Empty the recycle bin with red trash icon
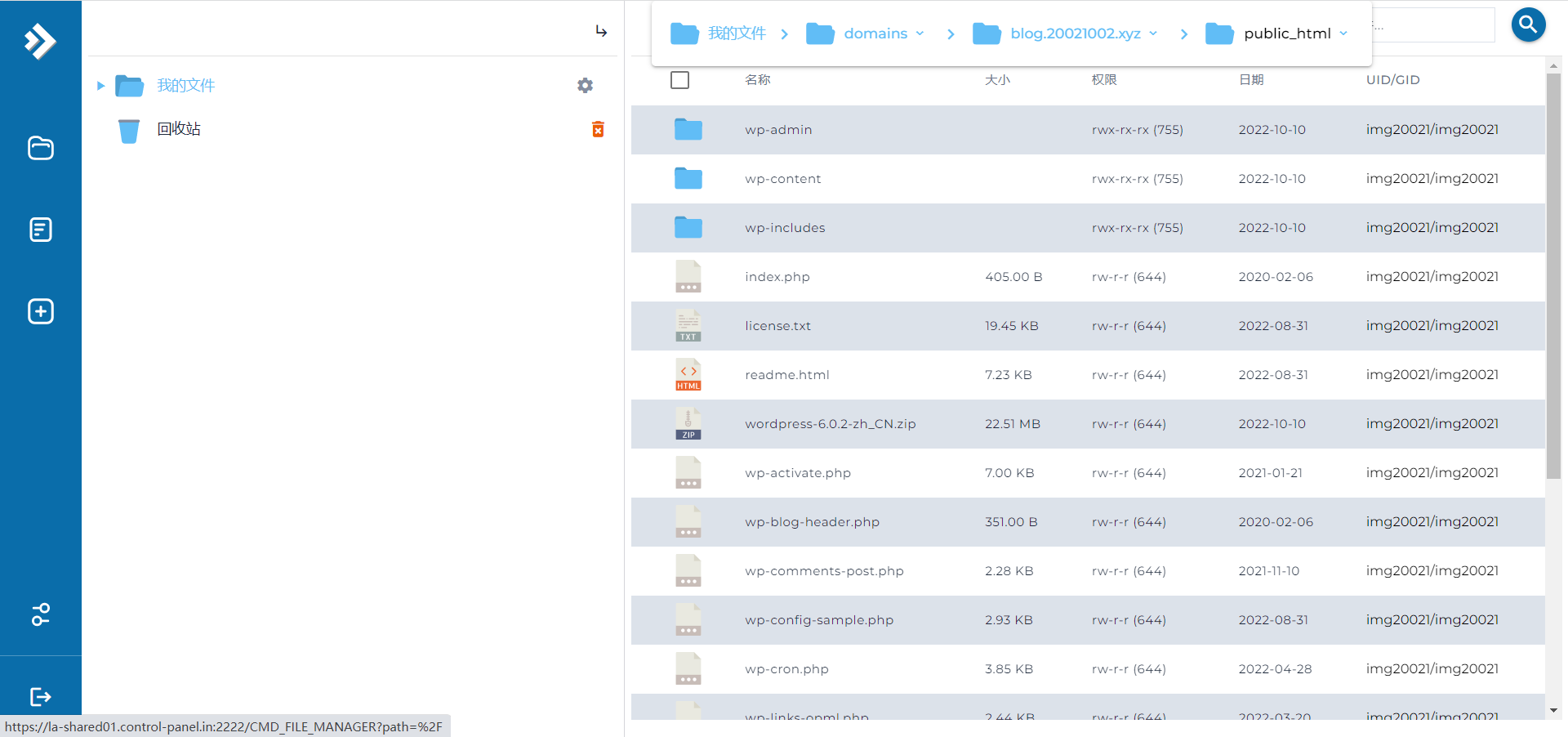The image size is (1568, 737). click(598, 129)
